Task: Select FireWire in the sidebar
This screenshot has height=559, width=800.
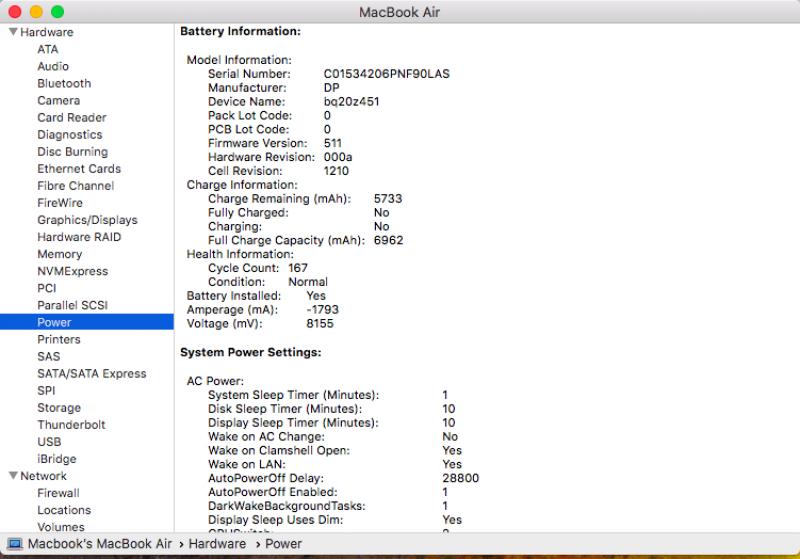Action: point(60,203)
